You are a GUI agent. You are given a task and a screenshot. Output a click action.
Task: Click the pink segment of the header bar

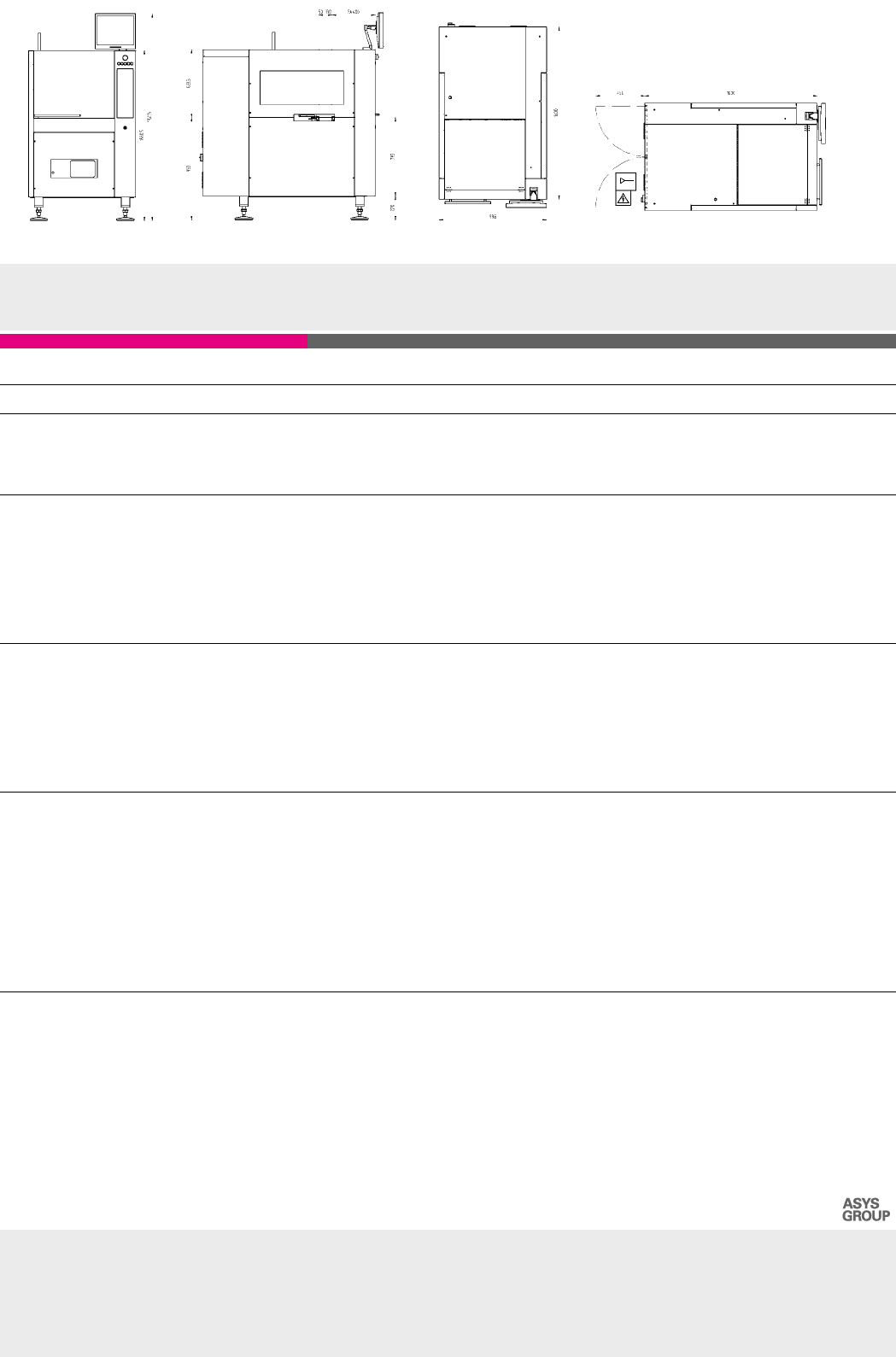click(154, 342)
